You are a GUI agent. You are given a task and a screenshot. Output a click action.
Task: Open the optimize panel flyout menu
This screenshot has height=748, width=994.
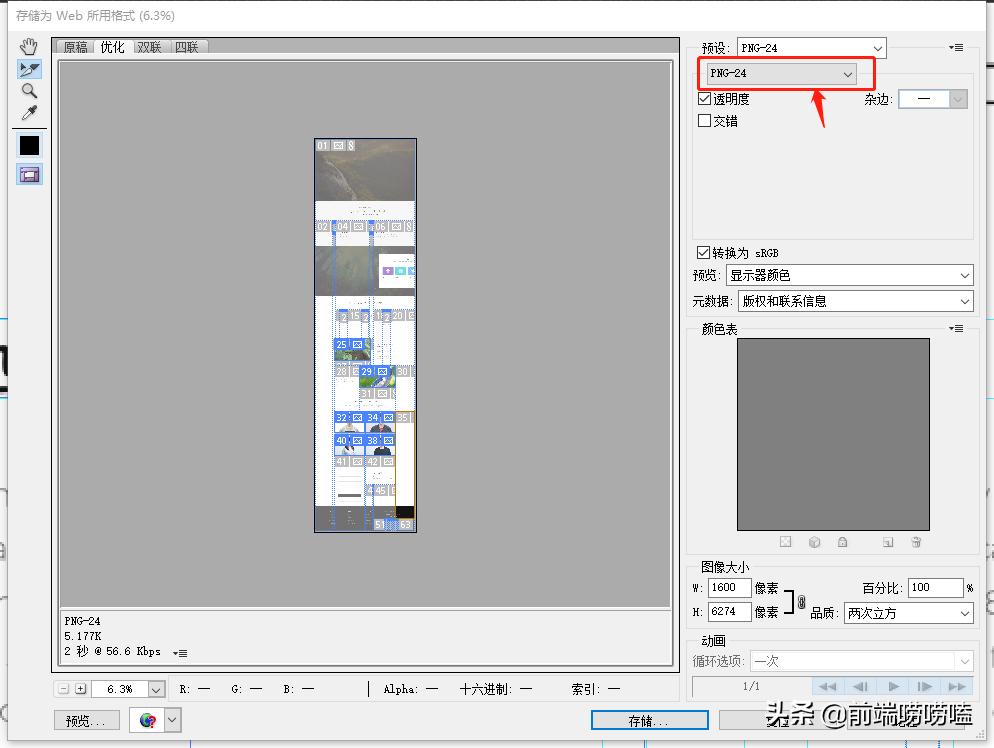(x=956, y=48)
